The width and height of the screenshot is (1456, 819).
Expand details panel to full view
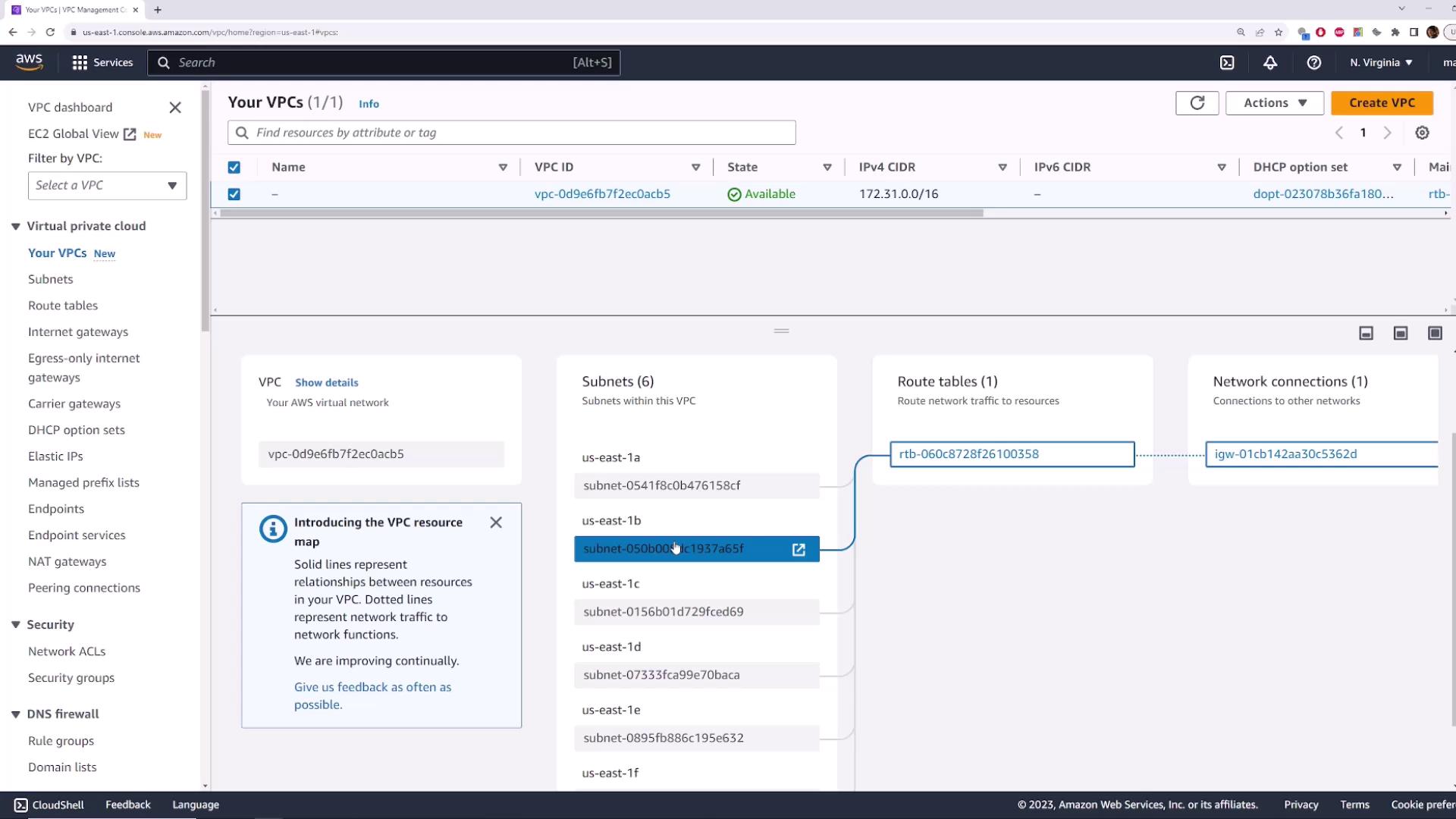click(x=1435, y=334)
